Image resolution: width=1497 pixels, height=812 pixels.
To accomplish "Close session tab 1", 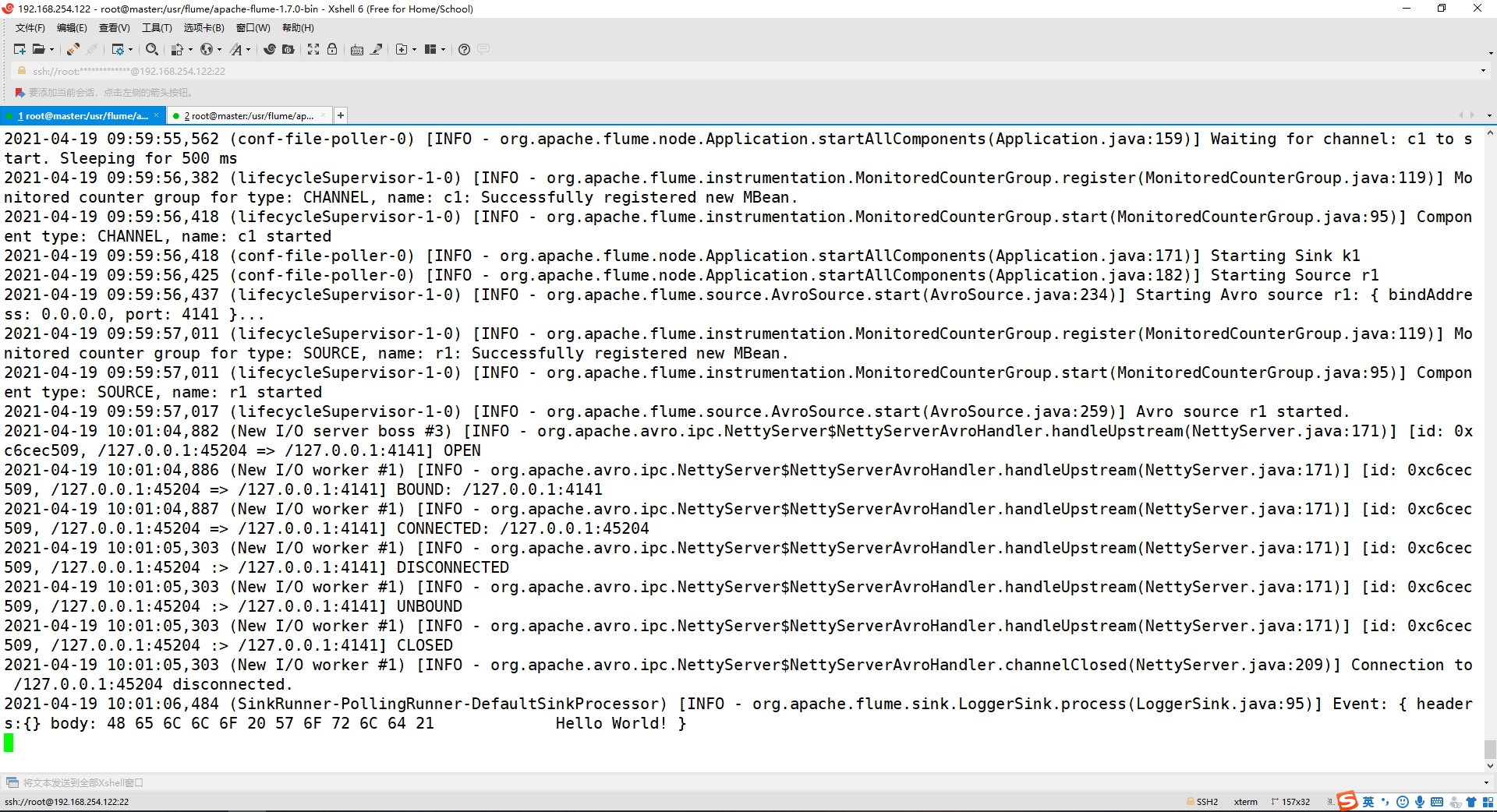I will (156, 115).
